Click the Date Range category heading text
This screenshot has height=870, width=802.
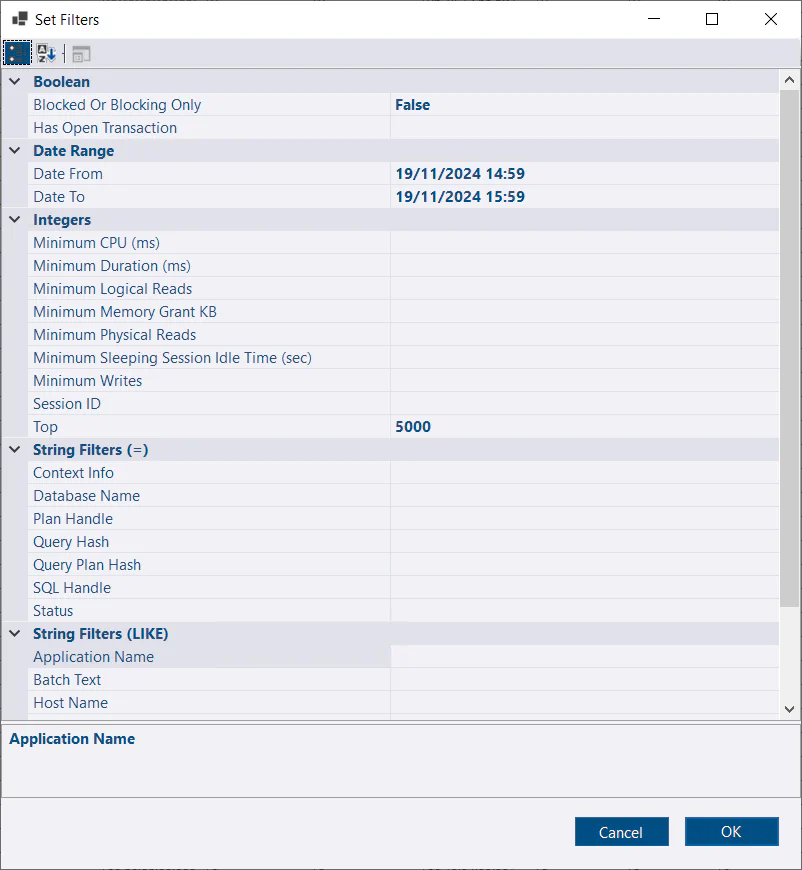74,151
